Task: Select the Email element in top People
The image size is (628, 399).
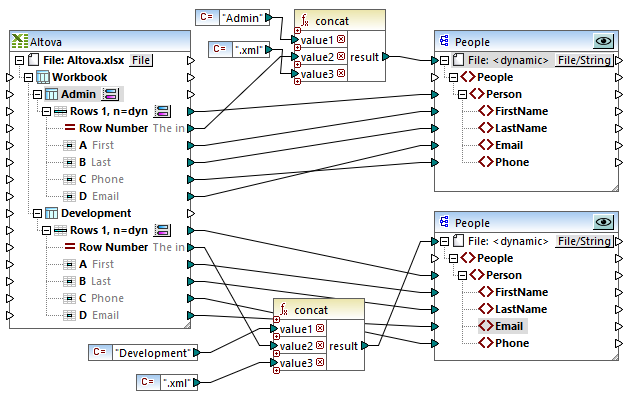Action: (x=509, y=145)
